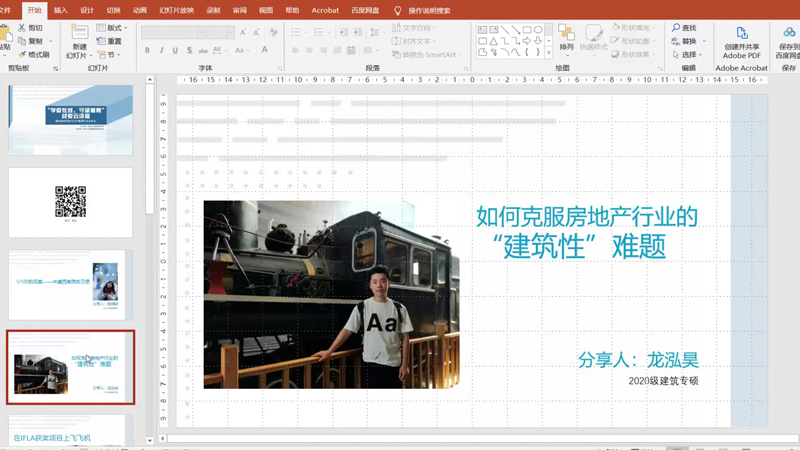Clear all formatting (eraser A icon)
Screen dimensions: 800x450
pyautogui.click(x=274, y=32)
